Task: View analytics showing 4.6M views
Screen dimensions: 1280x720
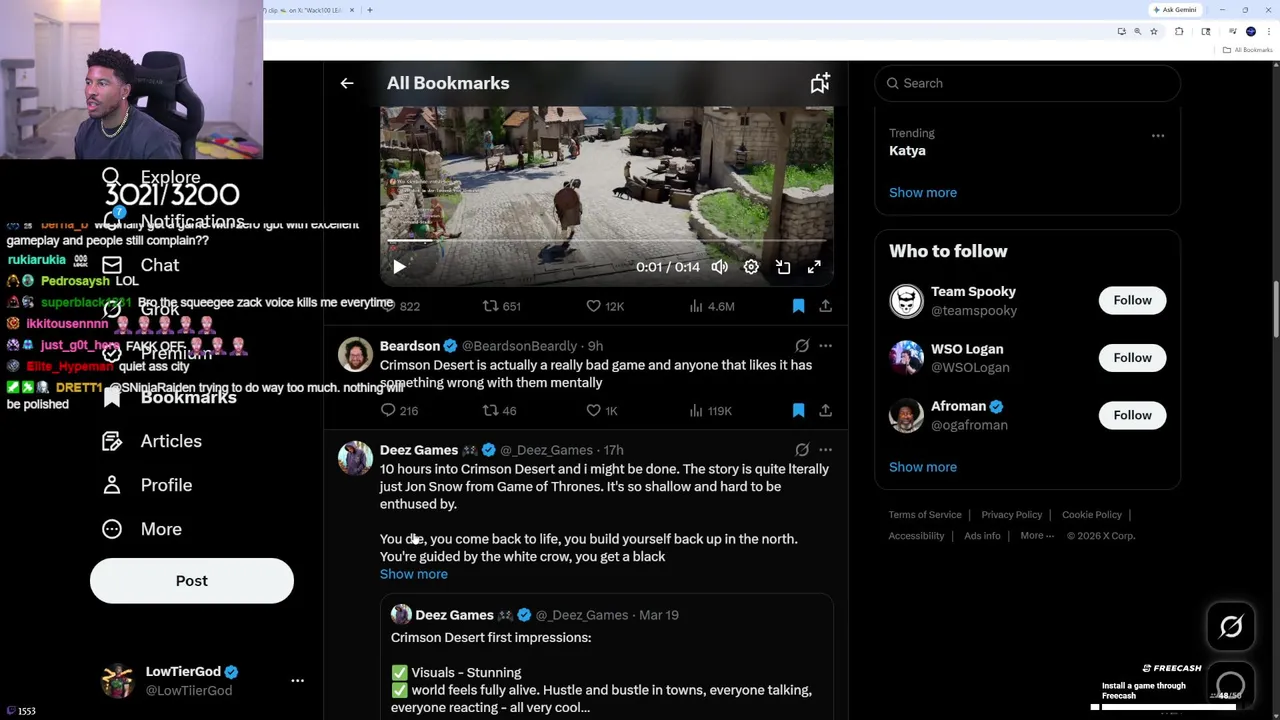Action: click(x=711, y=306)
